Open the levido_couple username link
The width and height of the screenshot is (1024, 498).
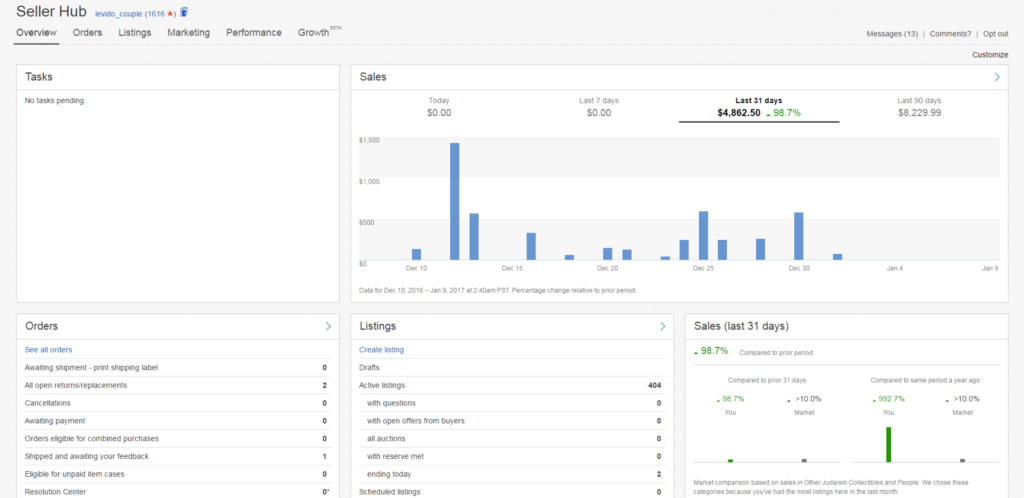pos(118,14)
